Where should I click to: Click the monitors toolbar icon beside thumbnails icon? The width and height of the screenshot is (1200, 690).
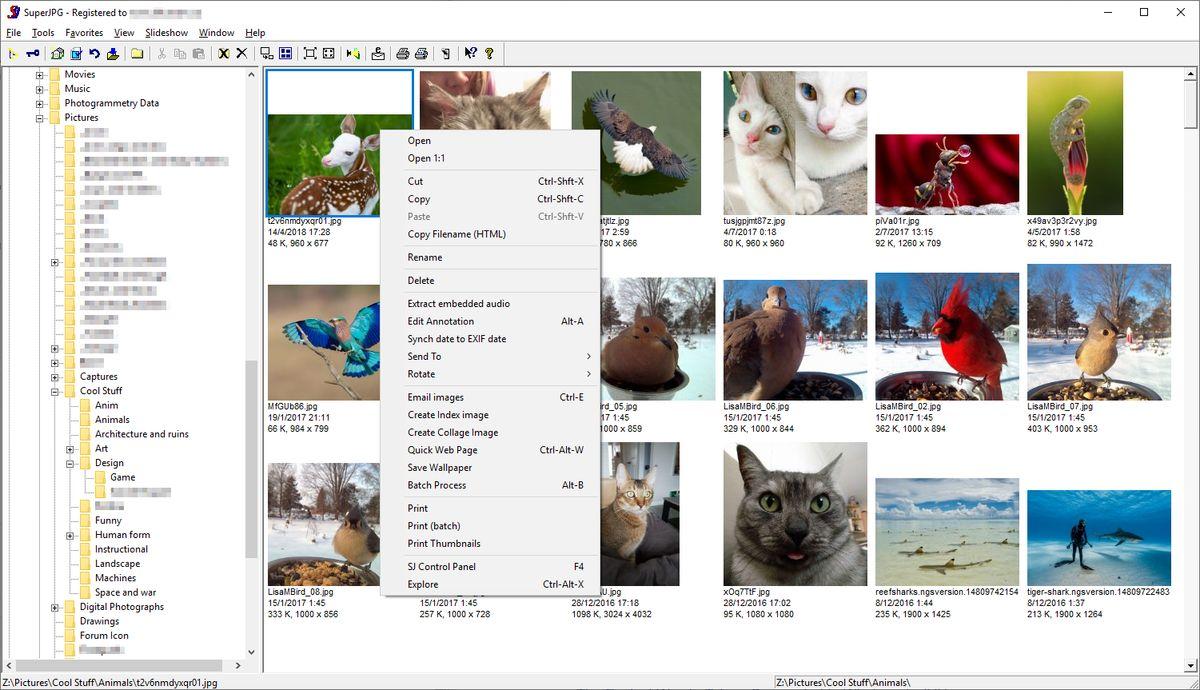coord(266,53)
